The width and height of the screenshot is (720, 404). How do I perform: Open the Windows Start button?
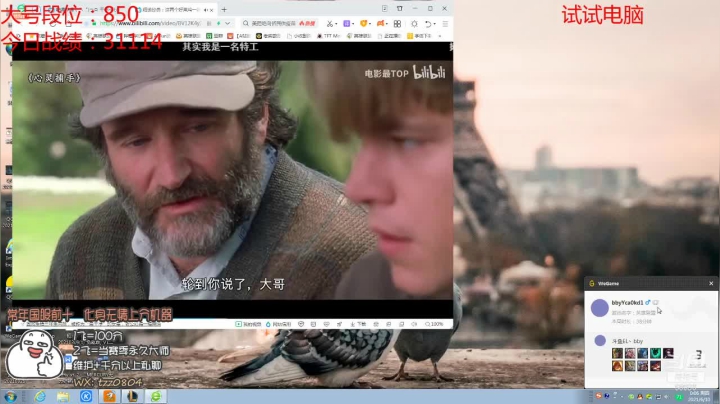click(10, 396)
